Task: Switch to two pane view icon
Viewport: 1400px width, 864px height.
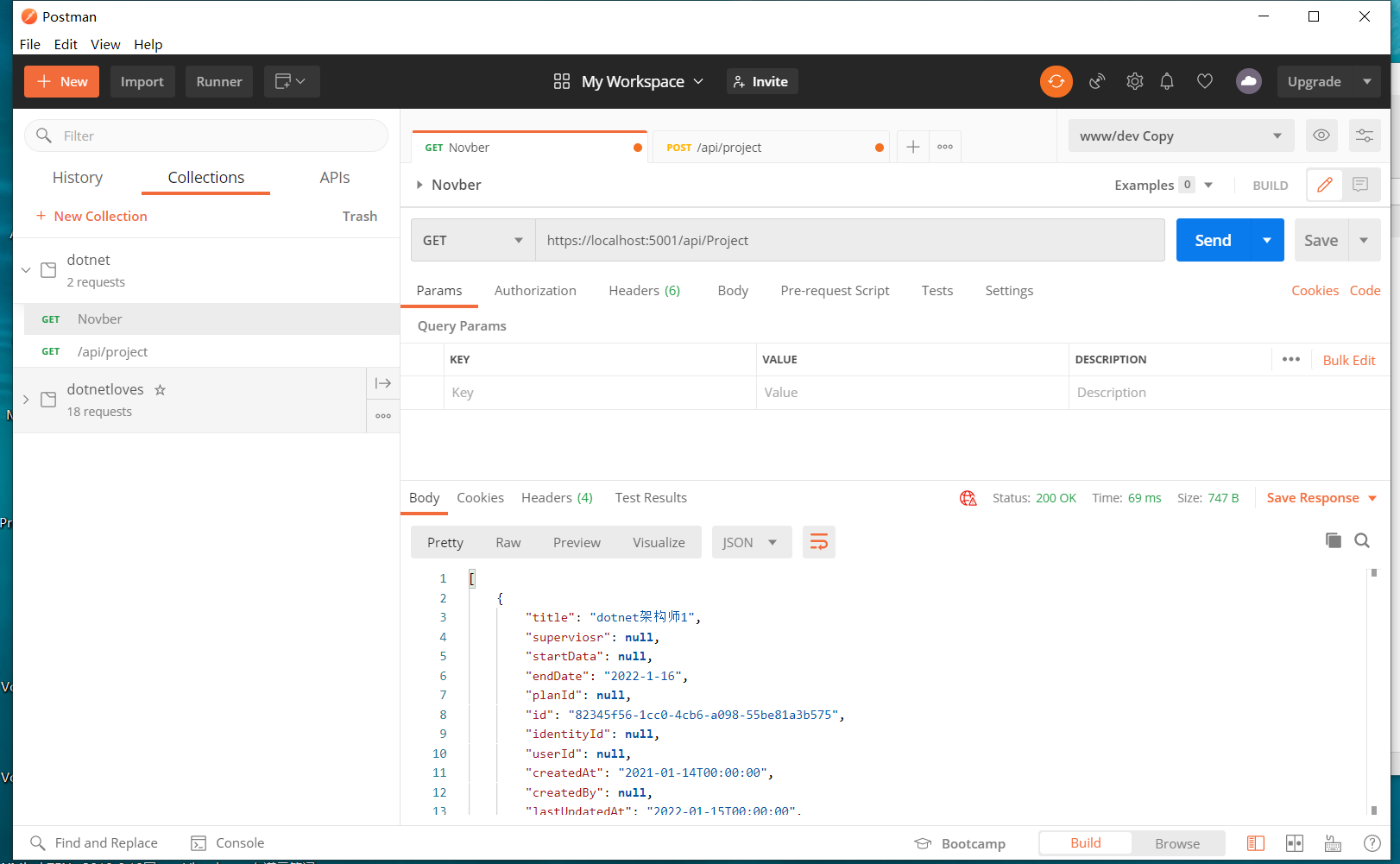Action: [x=1295, y=843]
